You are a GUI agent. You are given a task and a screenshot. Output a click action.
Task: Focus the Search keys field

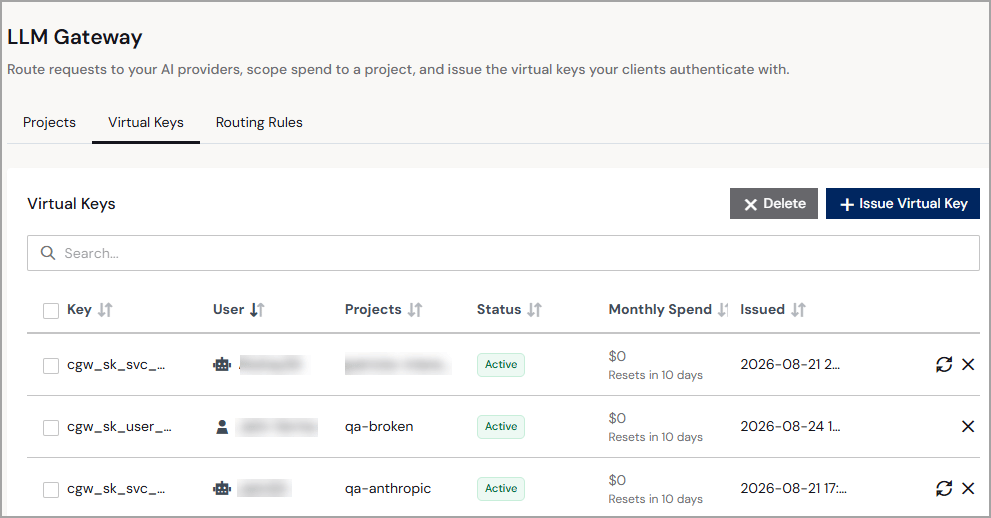pyautogui.click(x=503, y=253)
